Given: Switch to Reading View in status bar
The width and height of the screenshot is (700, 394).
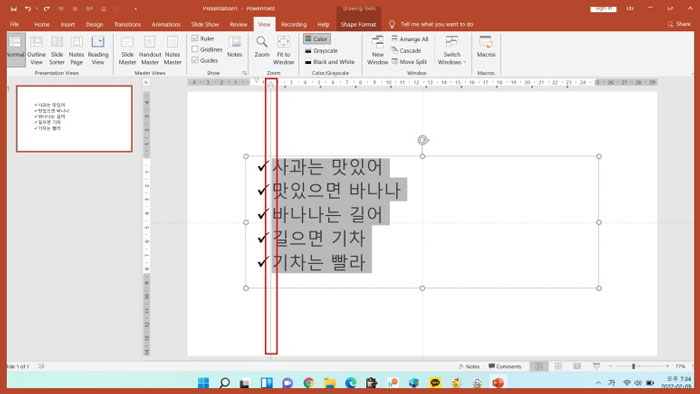Looking at the screenshot, I should coord(577,366).
